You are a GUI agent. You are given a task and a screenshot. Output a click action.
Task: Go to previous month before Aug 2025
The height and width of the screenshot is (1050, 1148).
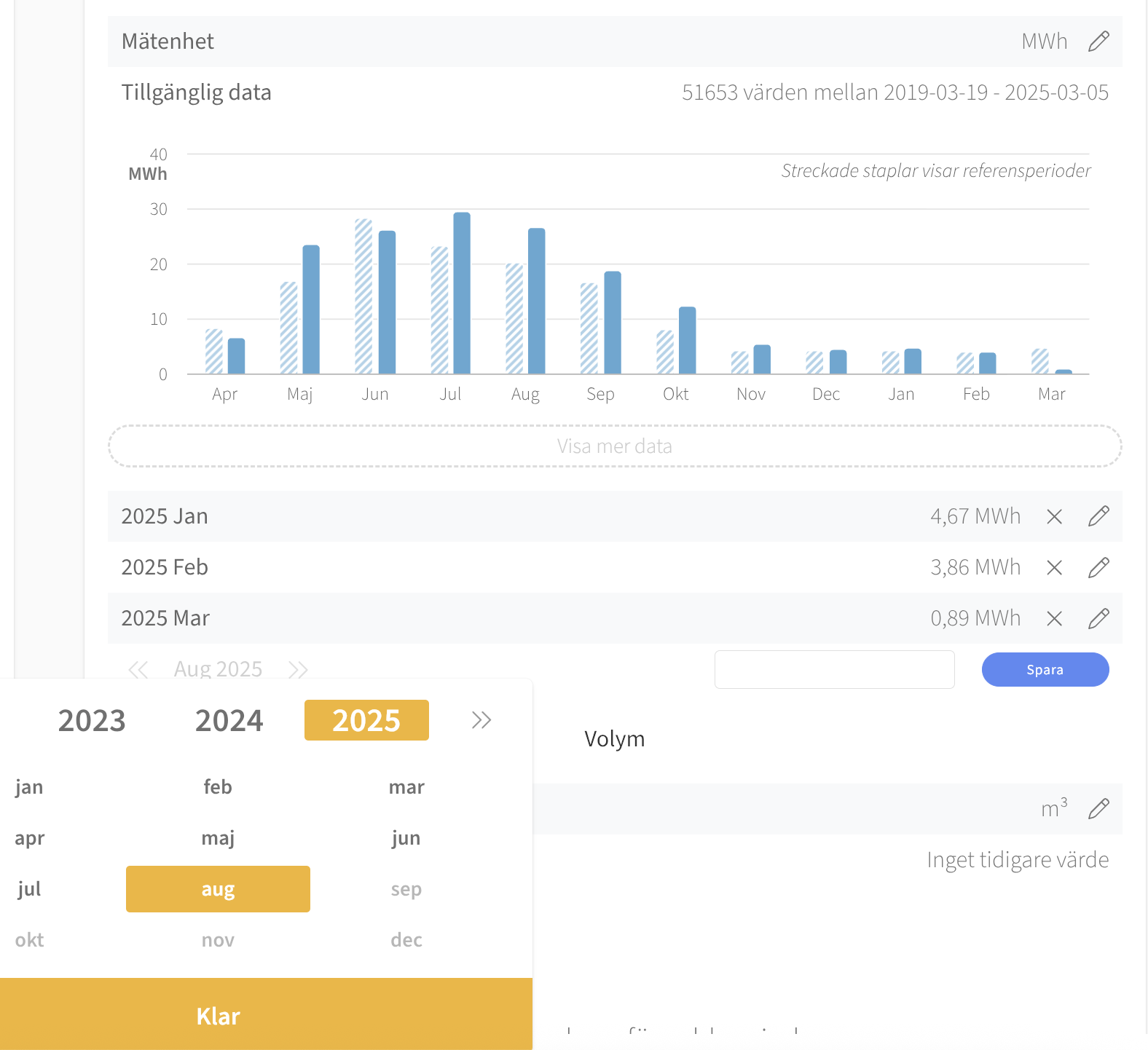138,669
